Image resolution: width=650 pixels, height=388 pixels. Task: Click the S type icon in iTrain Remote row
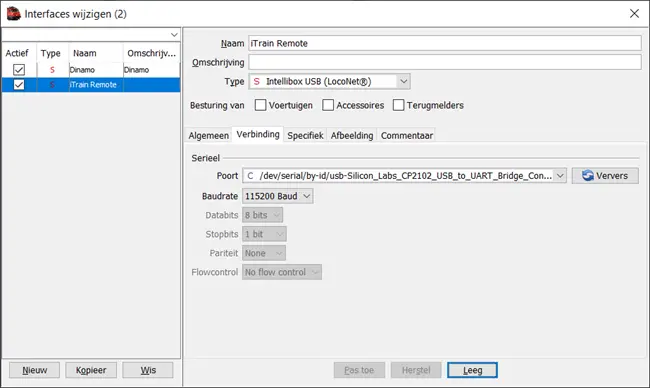[52, 85]
